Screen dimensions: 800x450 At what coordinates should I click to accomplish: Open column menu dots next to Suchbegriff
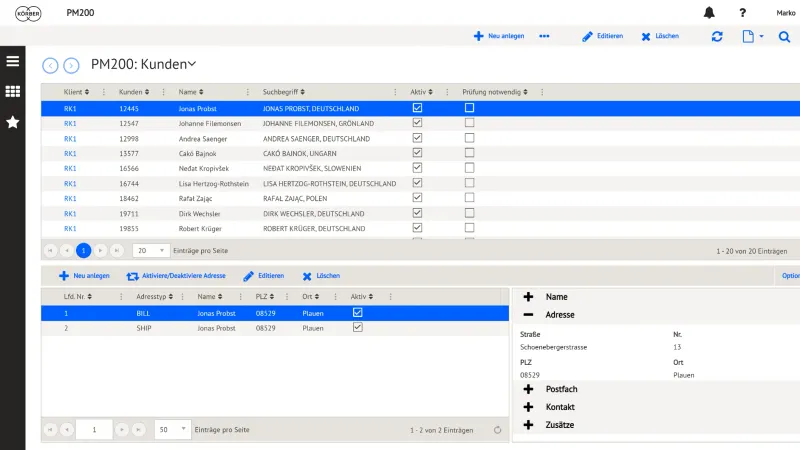point(395,92)
